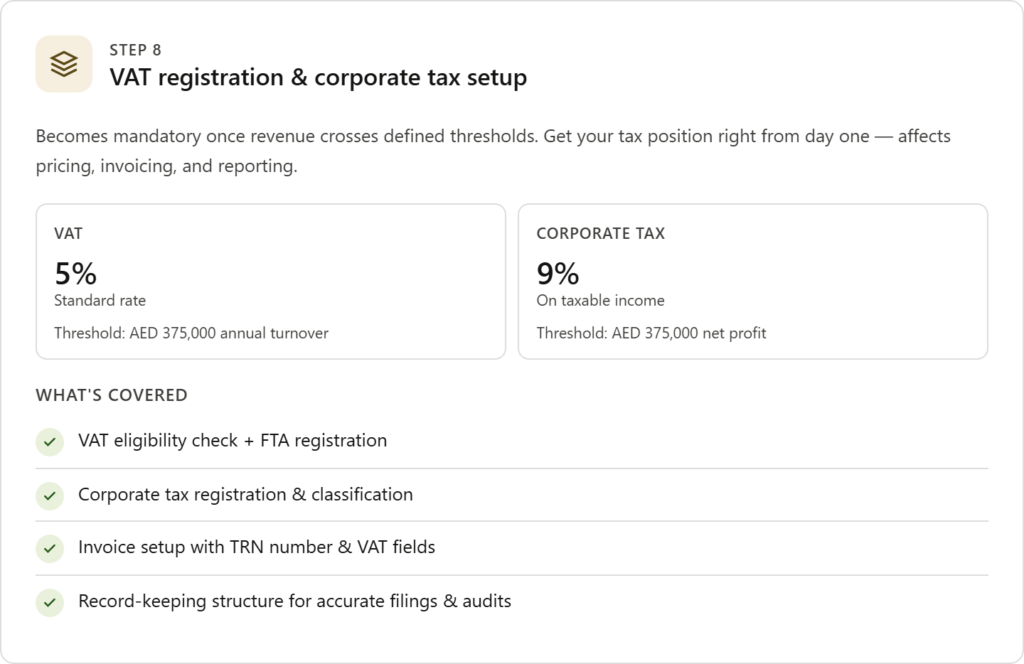
Task: Select the VAT eligibility check + FTA registration item
Action: click(232, 440)
